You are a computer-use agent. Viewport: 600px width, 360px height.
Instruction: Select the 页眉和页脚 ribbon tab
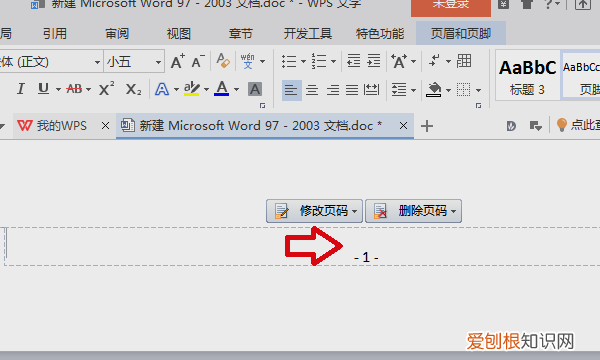(x=461, y=34)
